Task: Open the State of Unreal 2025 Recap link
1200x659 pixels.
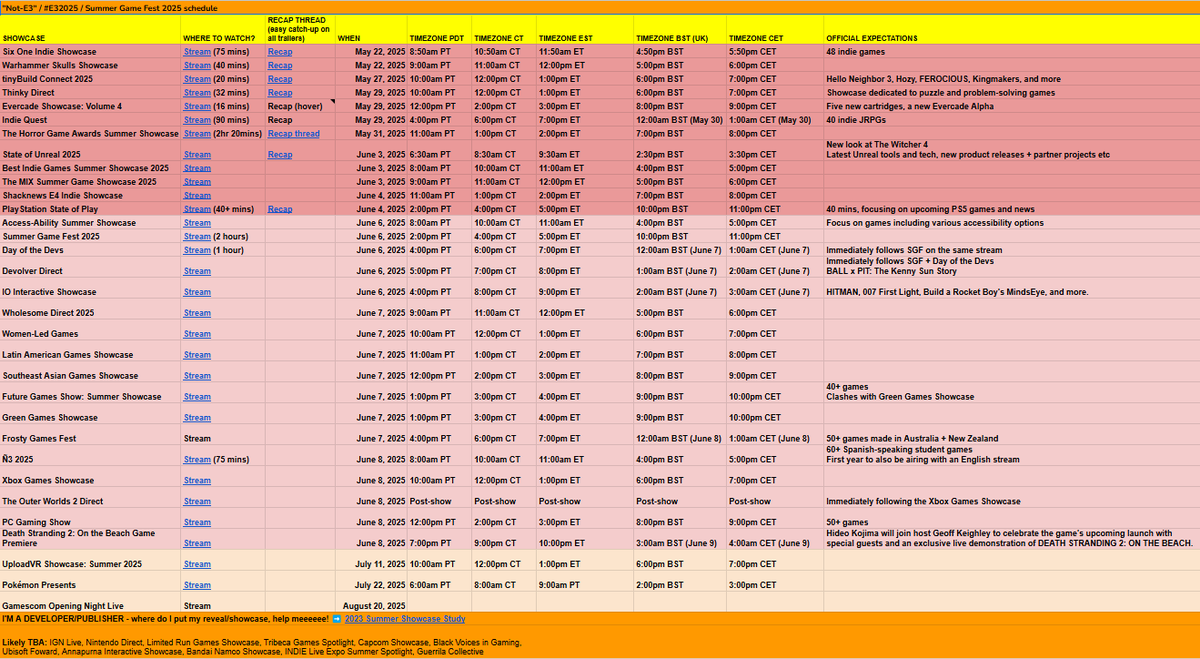Action: point(280,155)
